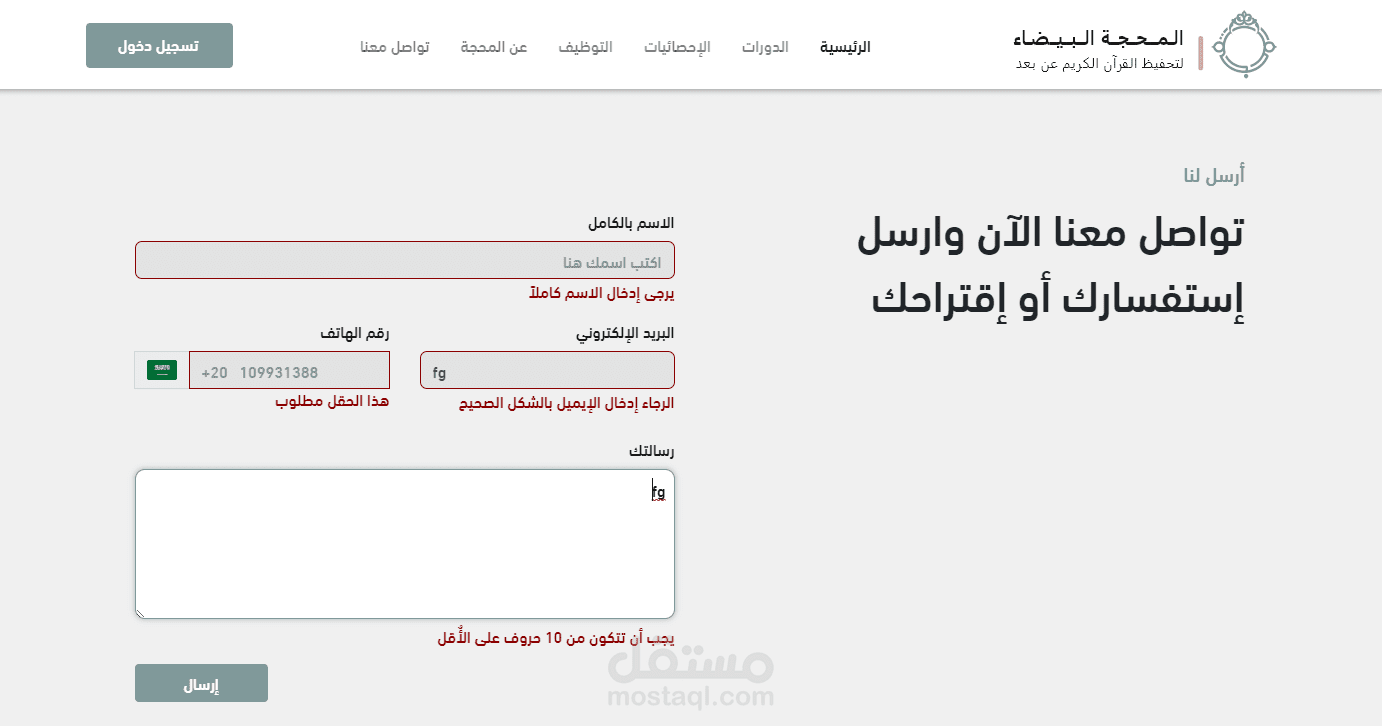The image size is (1382, 726).
Task: Click inside the رسالتك message textarea
Action: point(405,544)
